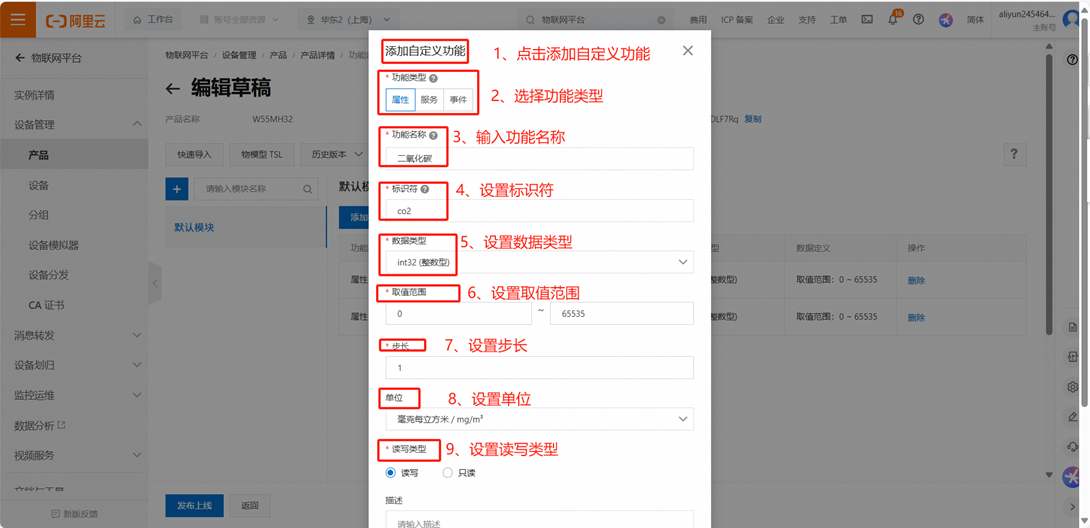This screenshot has height=528, width=1090.
Task: Click the help icon next to 功能名称
Action: click(x=433, y=135)
